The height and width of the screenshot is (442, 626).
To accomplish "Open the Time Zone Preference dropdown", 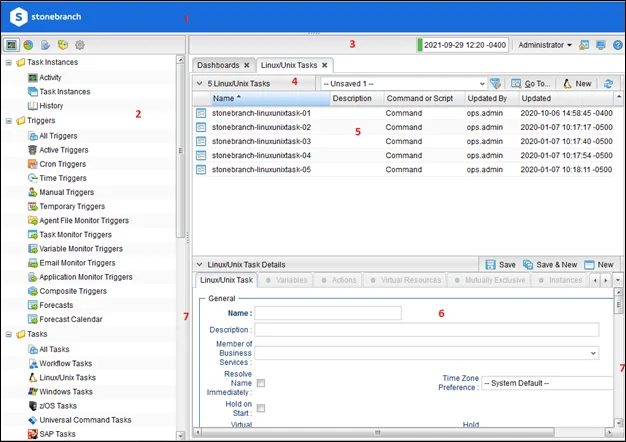I will pos(547,383).
